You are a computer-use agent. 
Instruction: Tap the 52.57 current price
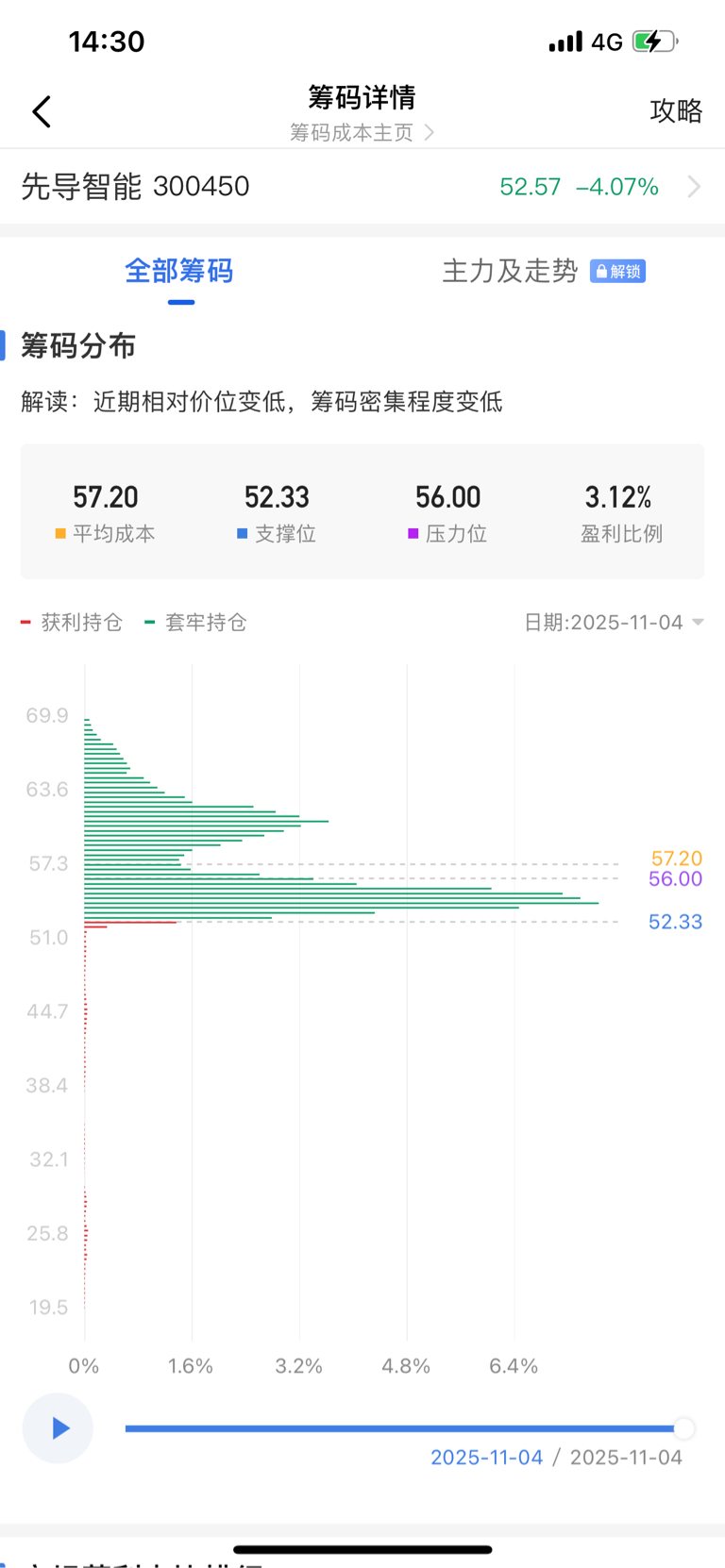point(530,187)
